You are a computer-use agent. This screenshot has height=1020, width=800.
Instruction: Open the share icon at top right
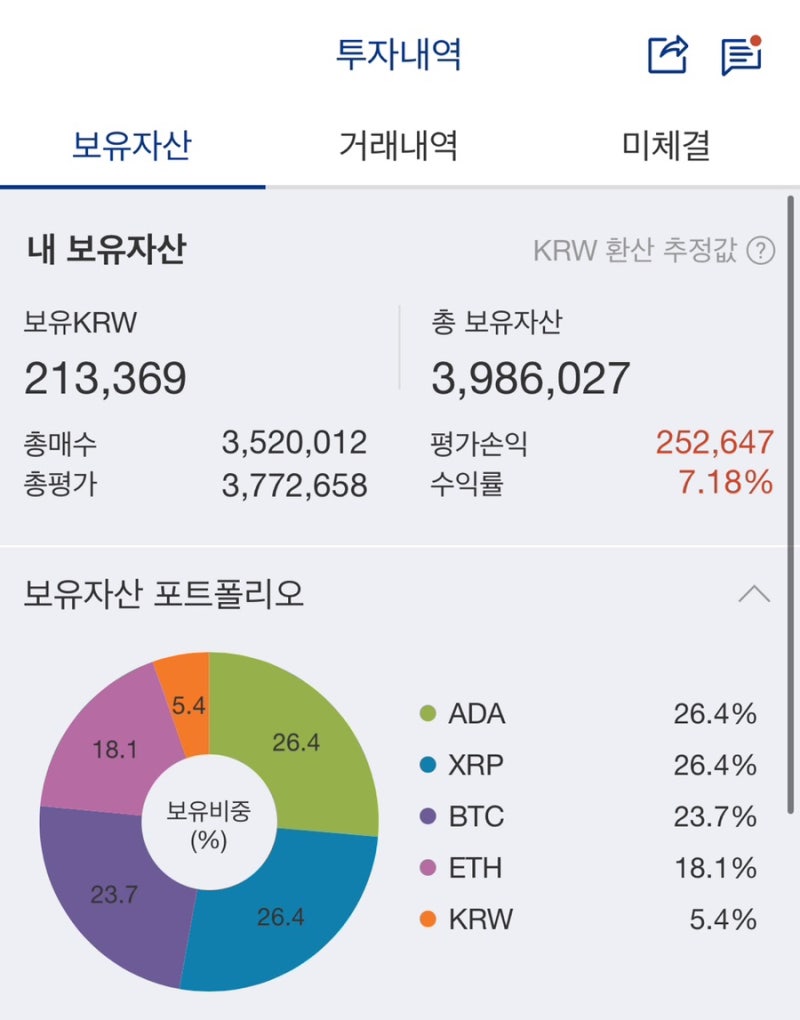[667, 54]
